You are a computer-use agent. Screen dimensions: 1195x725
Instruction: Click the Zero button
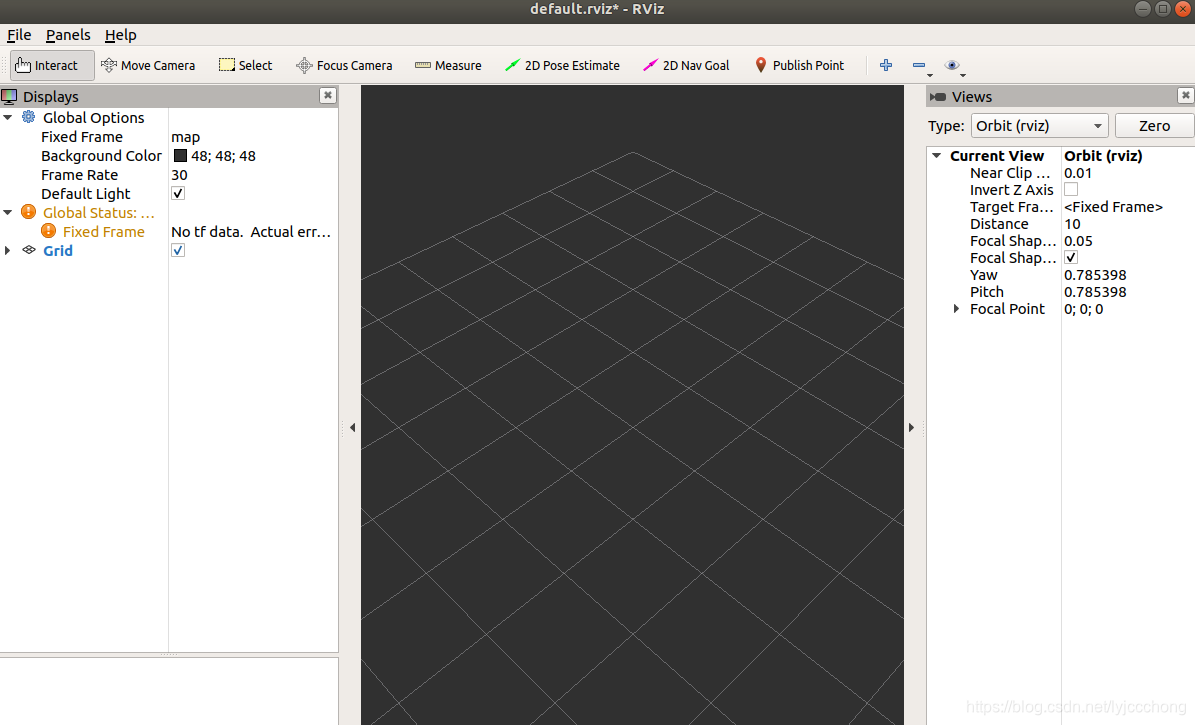pos(1154,126)
